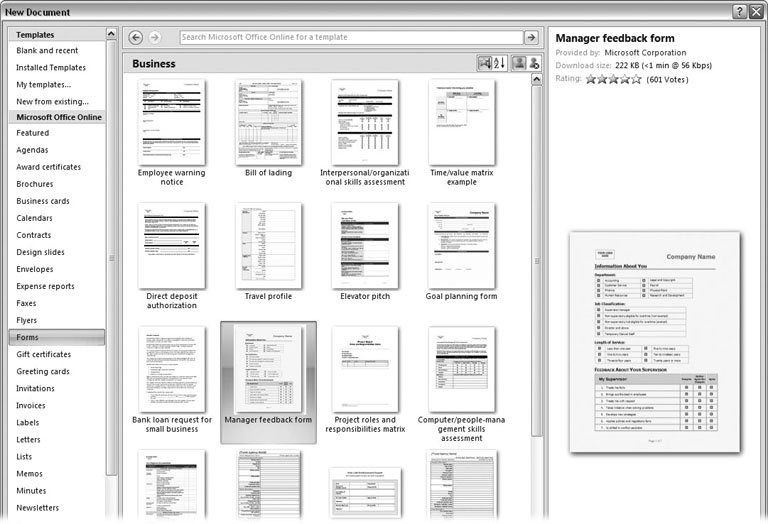Sort templates alphabetically (A-Z icon)

[x=499, y=63]
